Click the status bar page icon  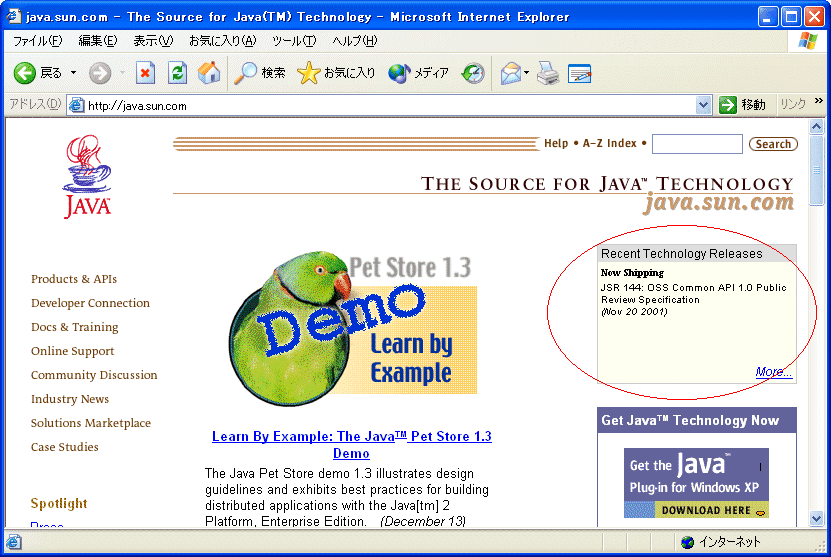tap(14, 542)
